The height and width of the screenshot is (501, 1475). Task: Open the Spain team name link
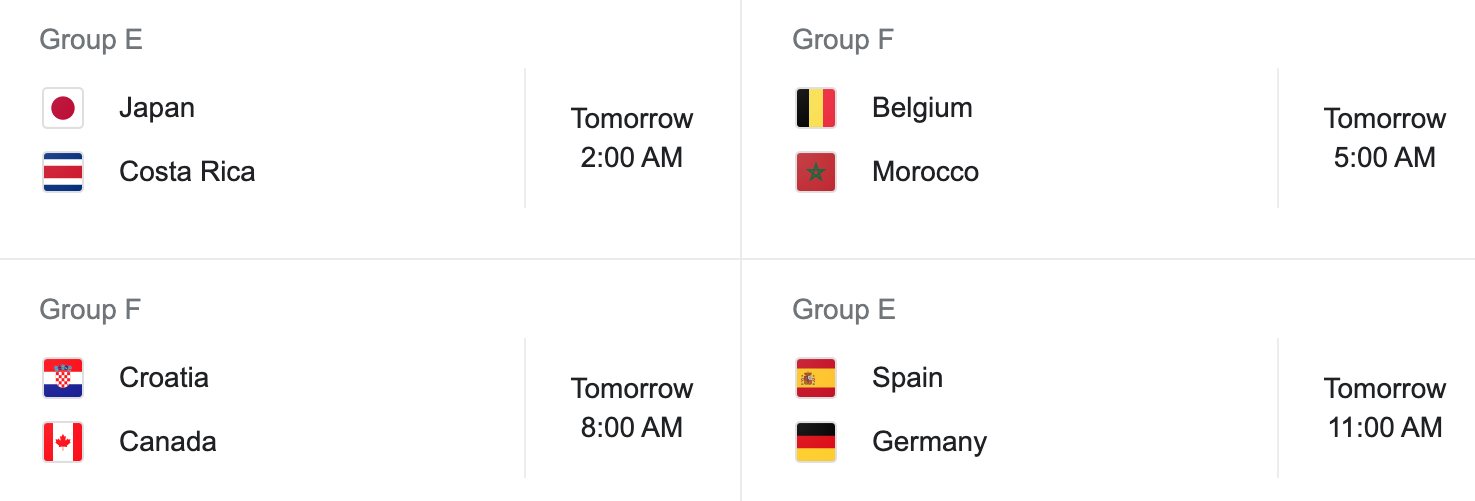pyautogui.click(x=907, y=378)
